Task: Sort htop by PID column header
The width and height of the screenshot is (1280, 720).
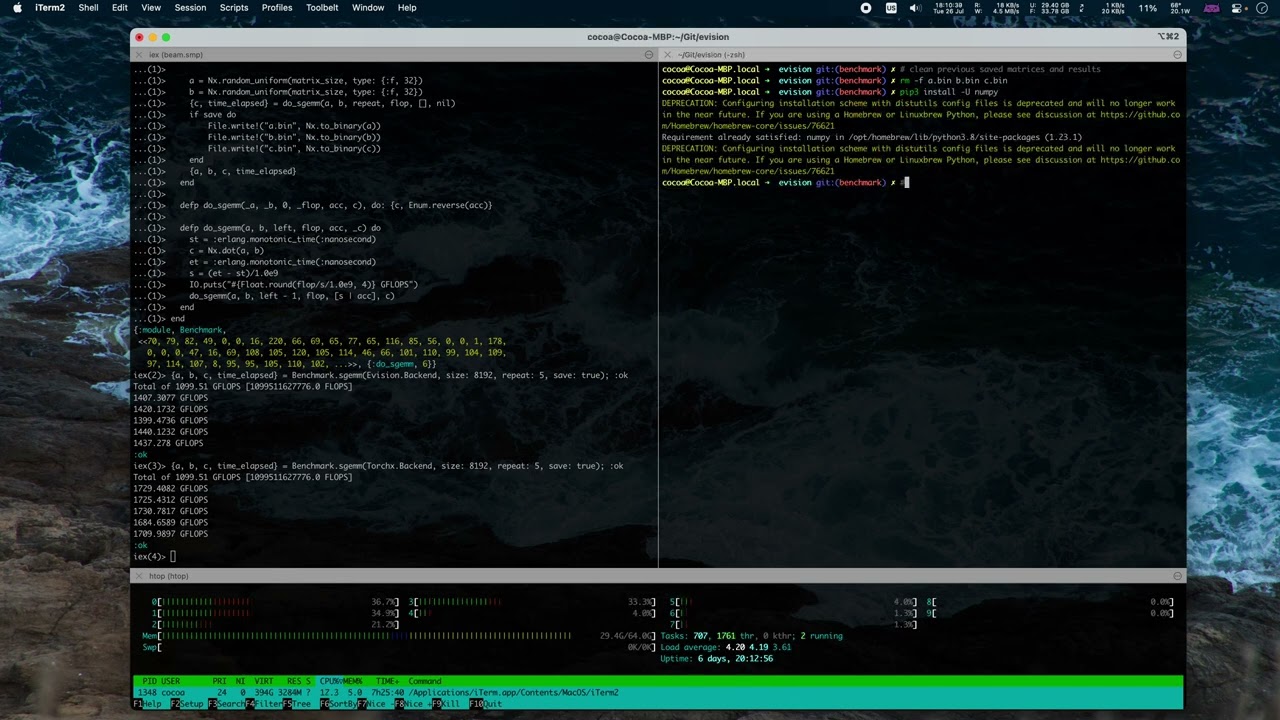Action: pos(147,681)
